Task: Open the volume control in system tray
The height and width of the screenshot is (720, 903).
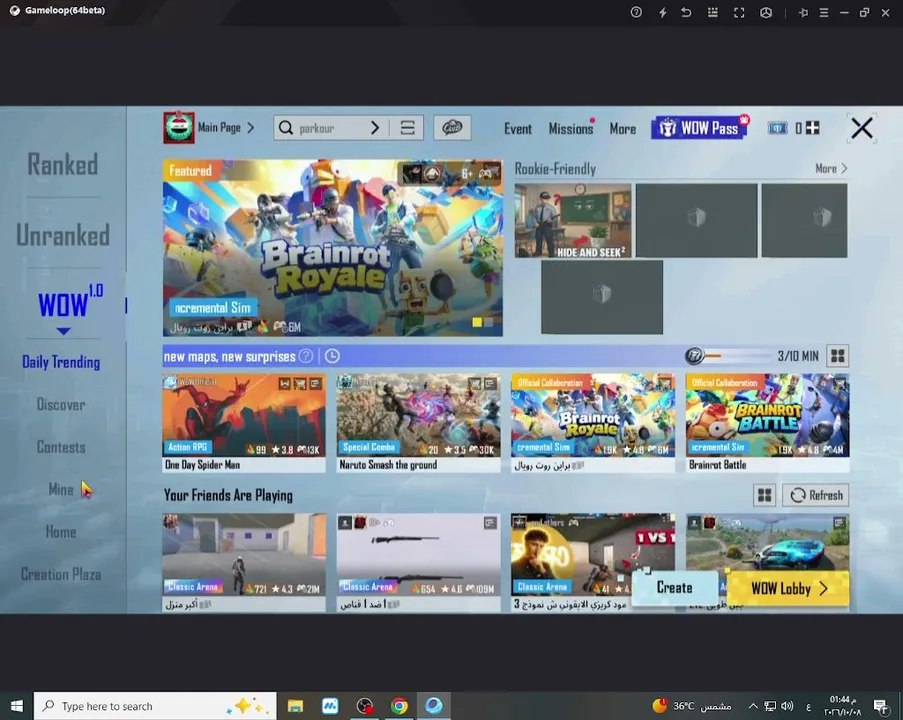Action: pos(787,706)
